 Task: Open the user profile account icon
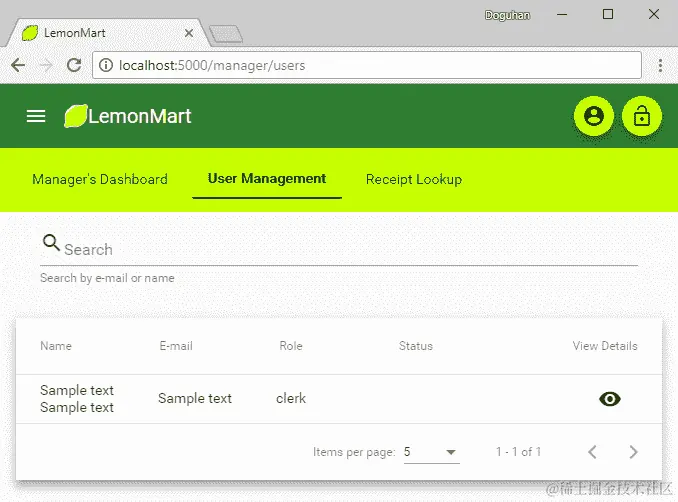click(x=594, y=116)
